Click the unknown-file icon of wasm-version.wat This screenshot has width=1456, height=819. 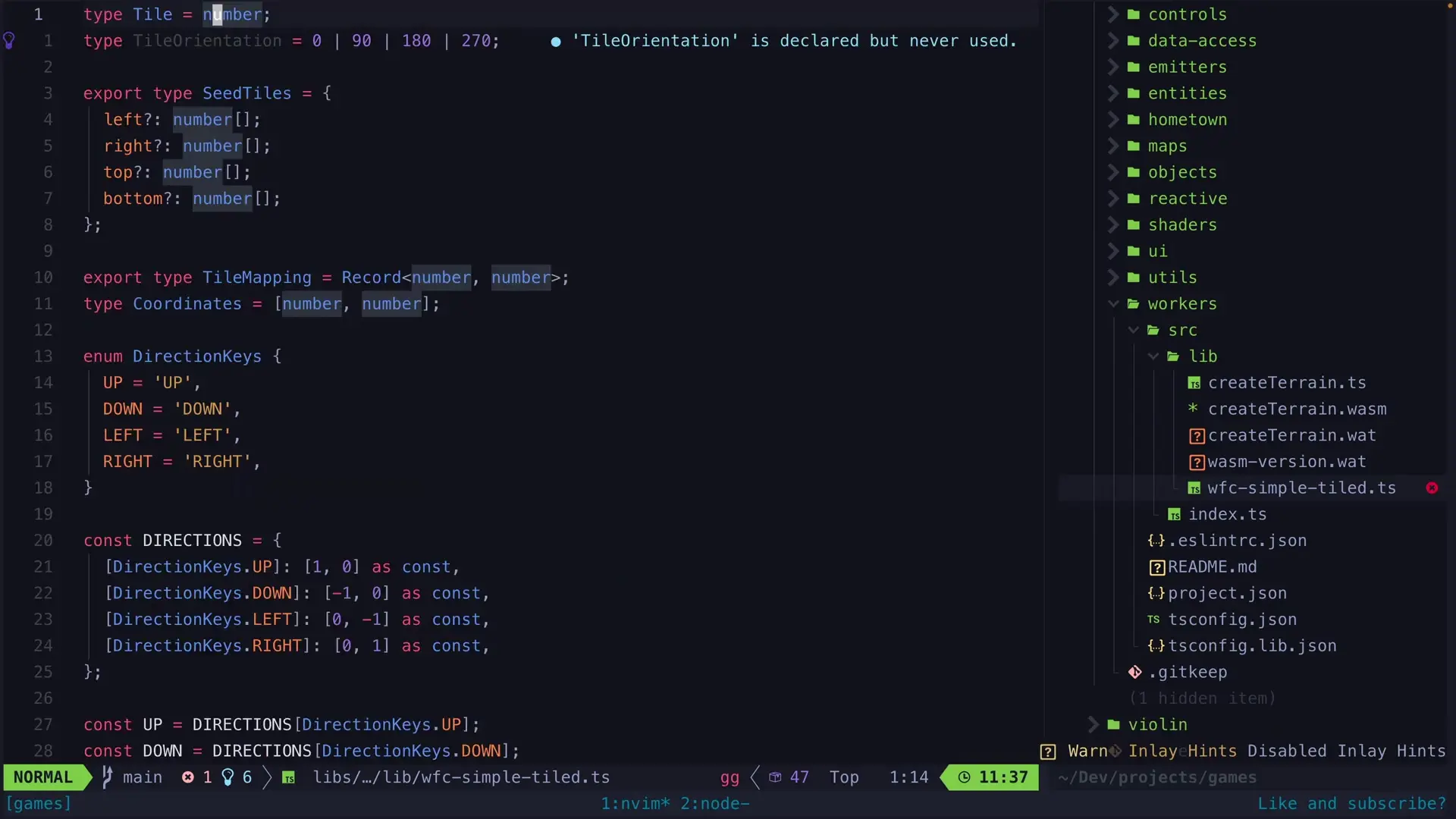[1197, 463]
